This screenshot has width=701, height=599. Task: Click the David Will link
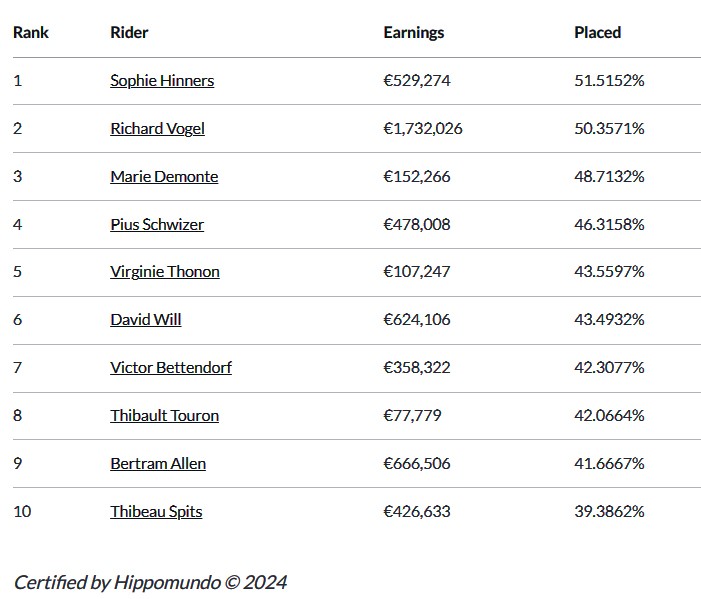pos(146,320)
